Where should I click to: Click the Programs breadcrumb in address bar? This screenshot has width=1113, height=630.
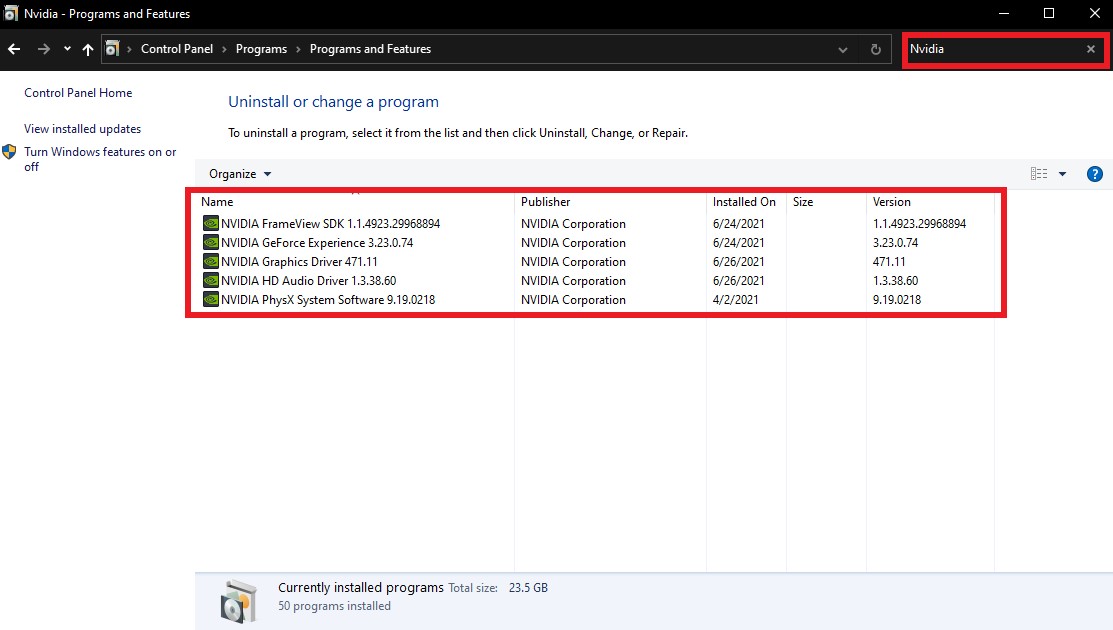[261, 49]
